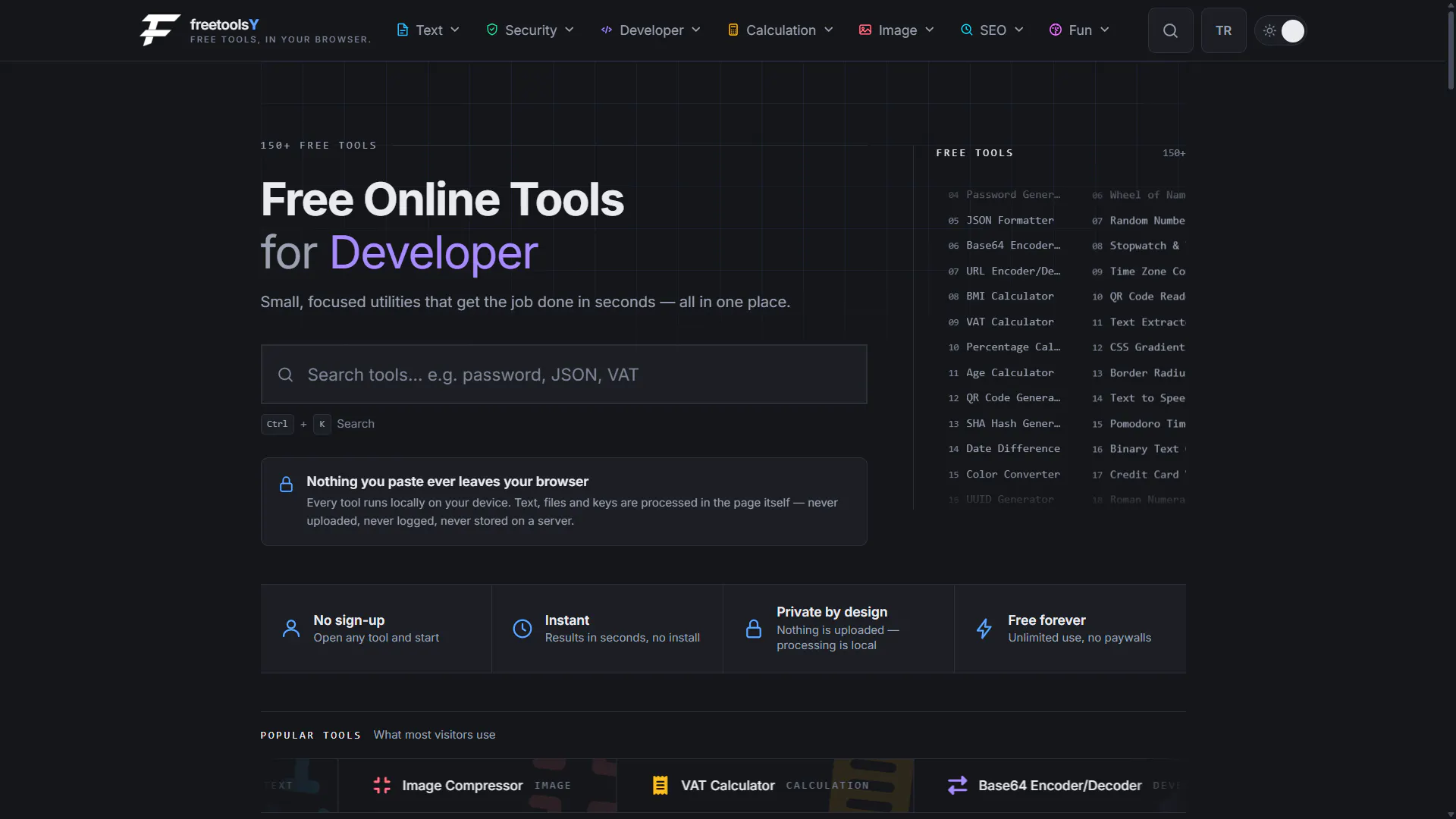Toggle the dark/light theme switch
Image resolution: width=1456 pixels, height=819 pixels.
tap(1281, 30)
